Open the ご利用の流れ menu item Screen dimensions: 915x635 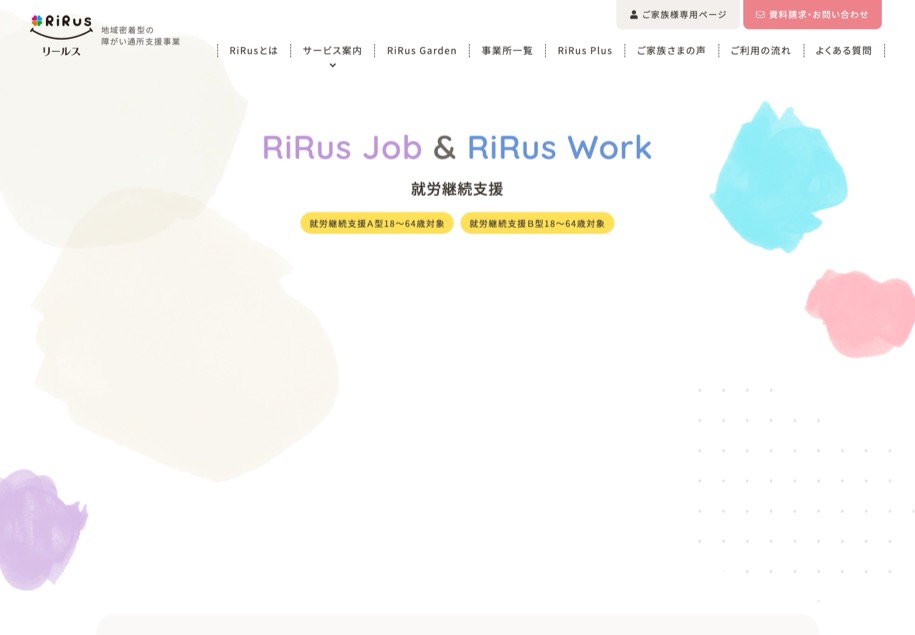click(x=760, y=51)
